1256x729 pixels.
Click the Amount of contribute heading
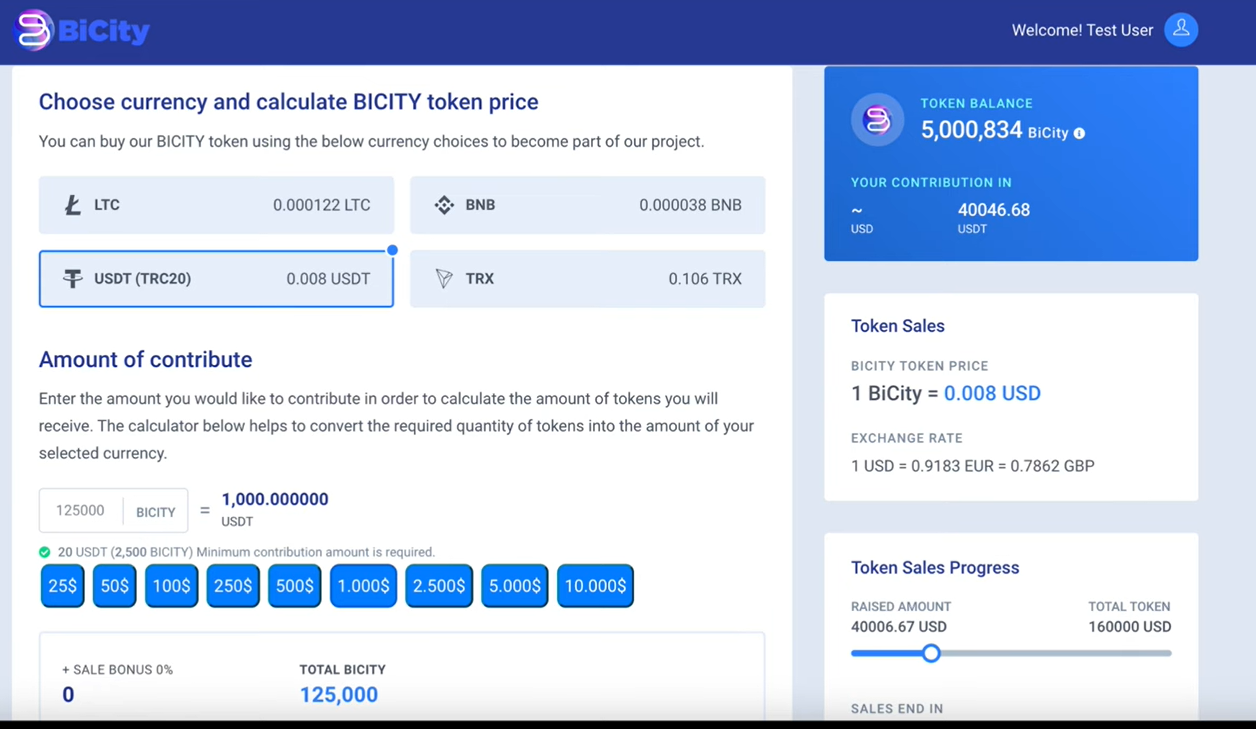click(x=145, y=360)
